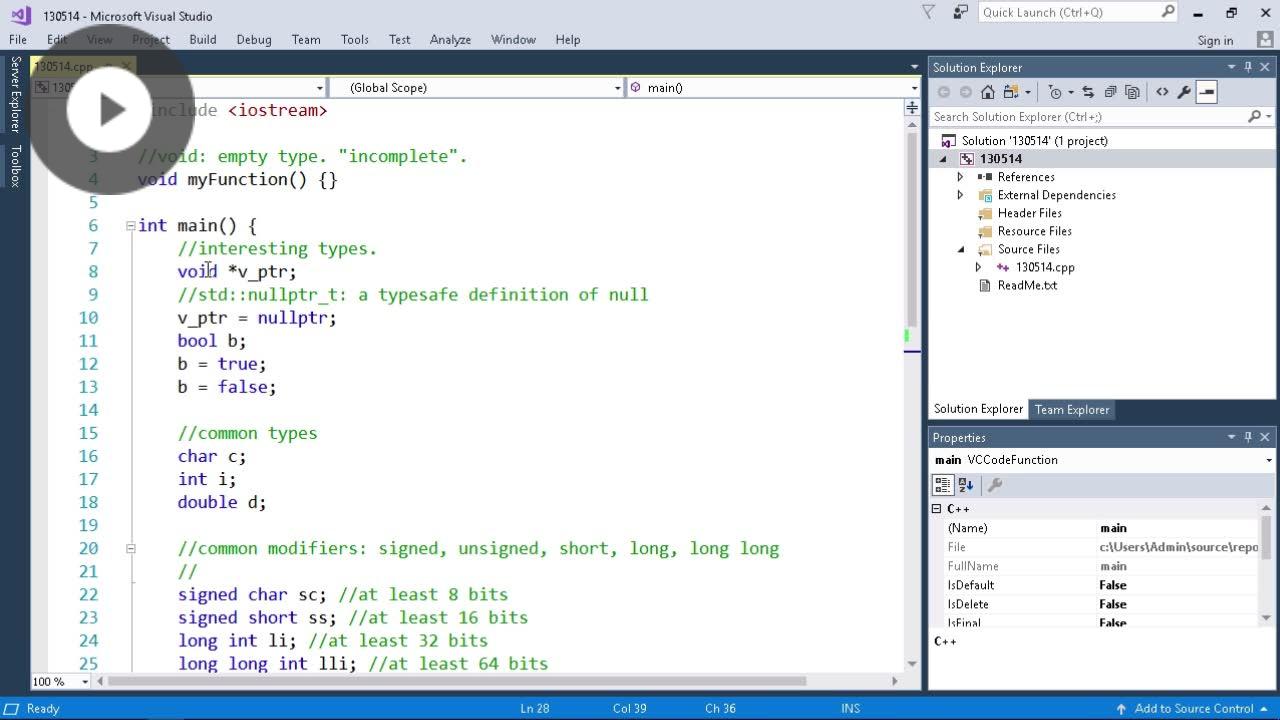Toggle Preview Selected Items in Solution Explorer
The image size is (1280, 720).
[1206, 91]
